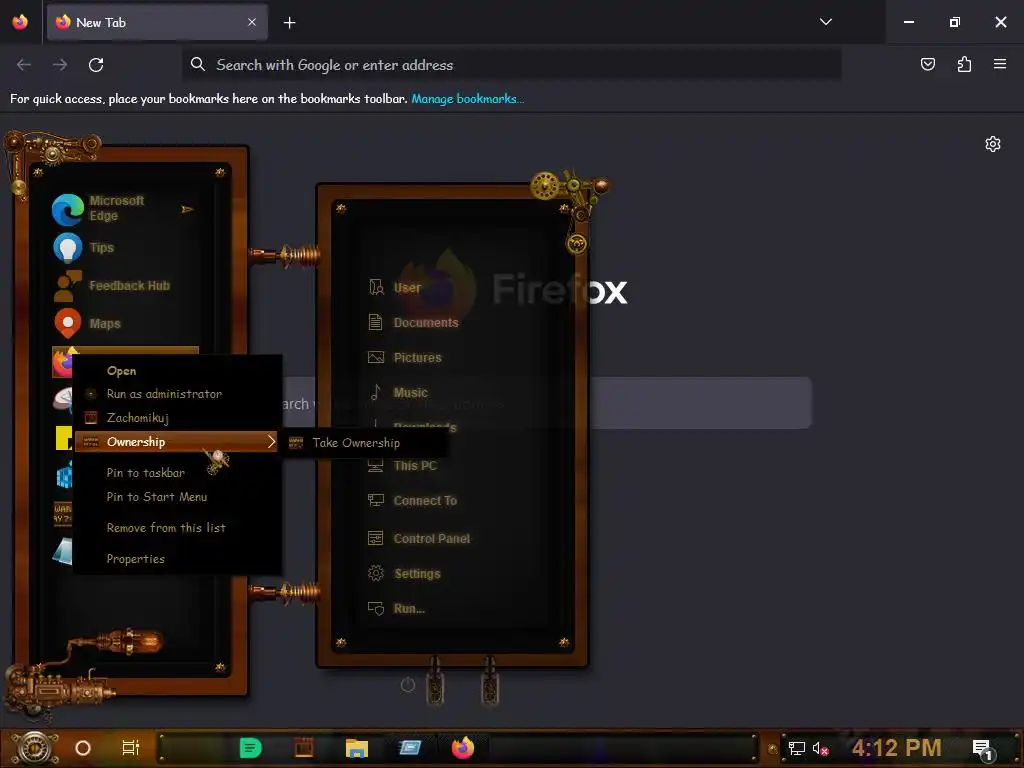Open Firefox View in tab strip

20,22
